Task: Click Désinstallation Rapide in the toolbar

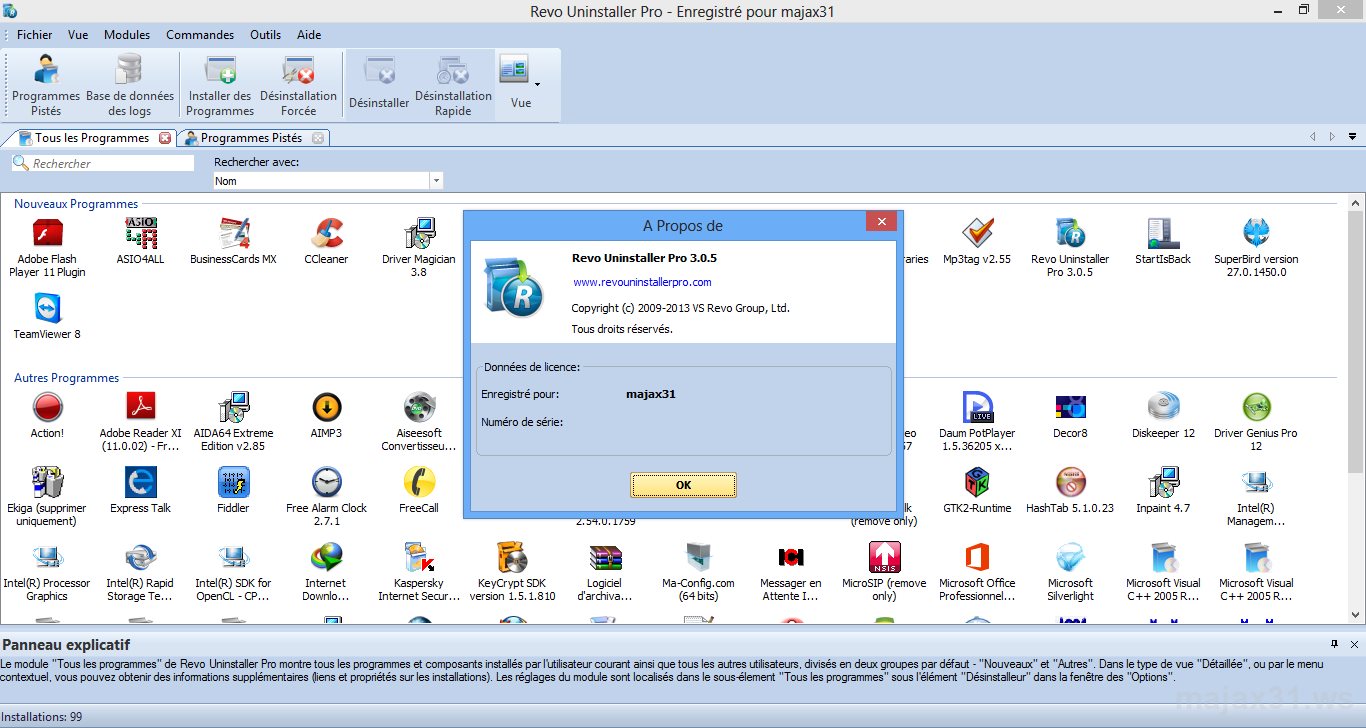Action: pyautogui.click(x=453, y=85)
